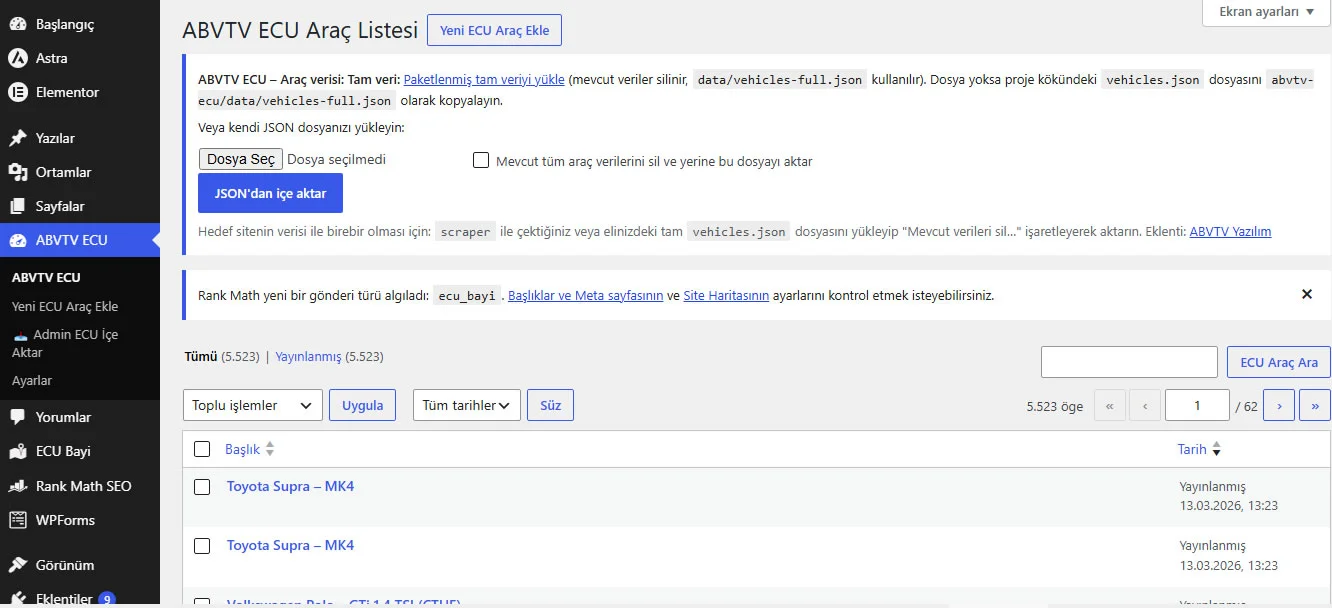Open the ABVTV Yazılım link
Image resolution: width=1332 pixels, height=608 pixels.
pos(1230,231)
